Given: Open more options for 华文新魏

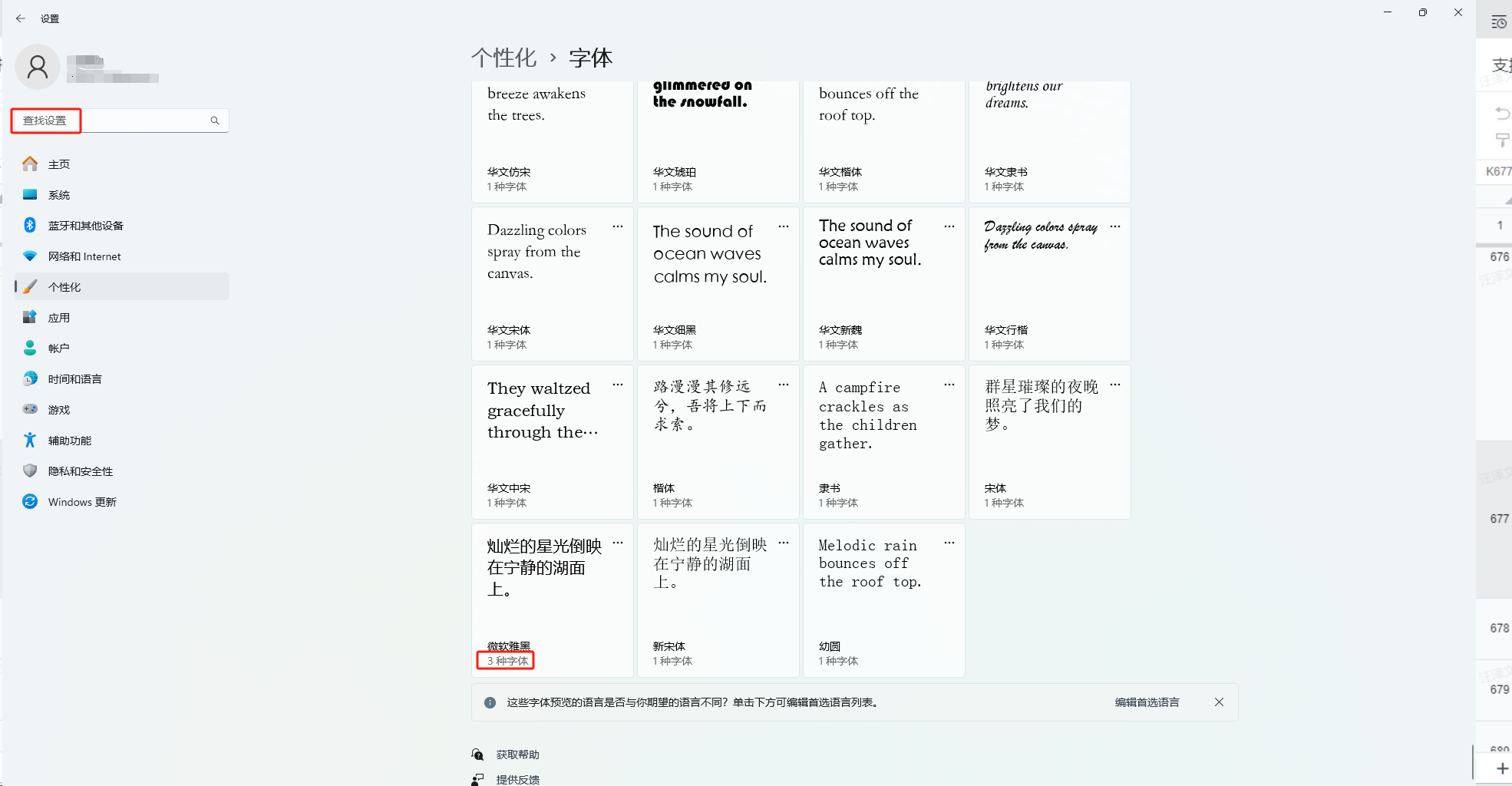Looking at the screenshot, I should click(949, 226).
